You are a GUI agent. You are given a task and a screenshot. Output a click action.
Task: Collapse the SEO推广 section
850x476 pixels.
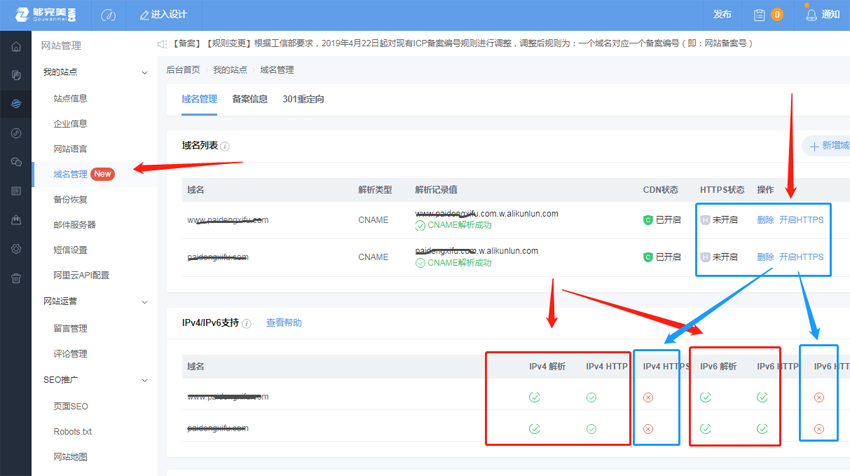(x=145, y=380)
